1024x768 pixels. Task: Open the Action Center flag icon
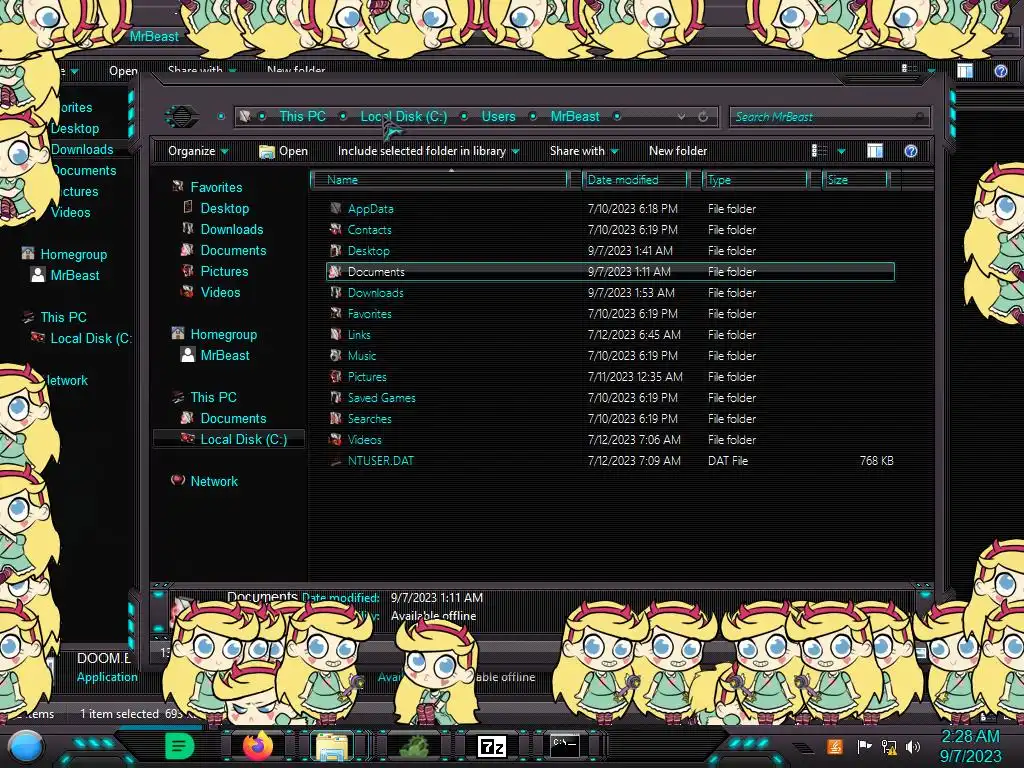pyautogui.click(x=864, y=746)
